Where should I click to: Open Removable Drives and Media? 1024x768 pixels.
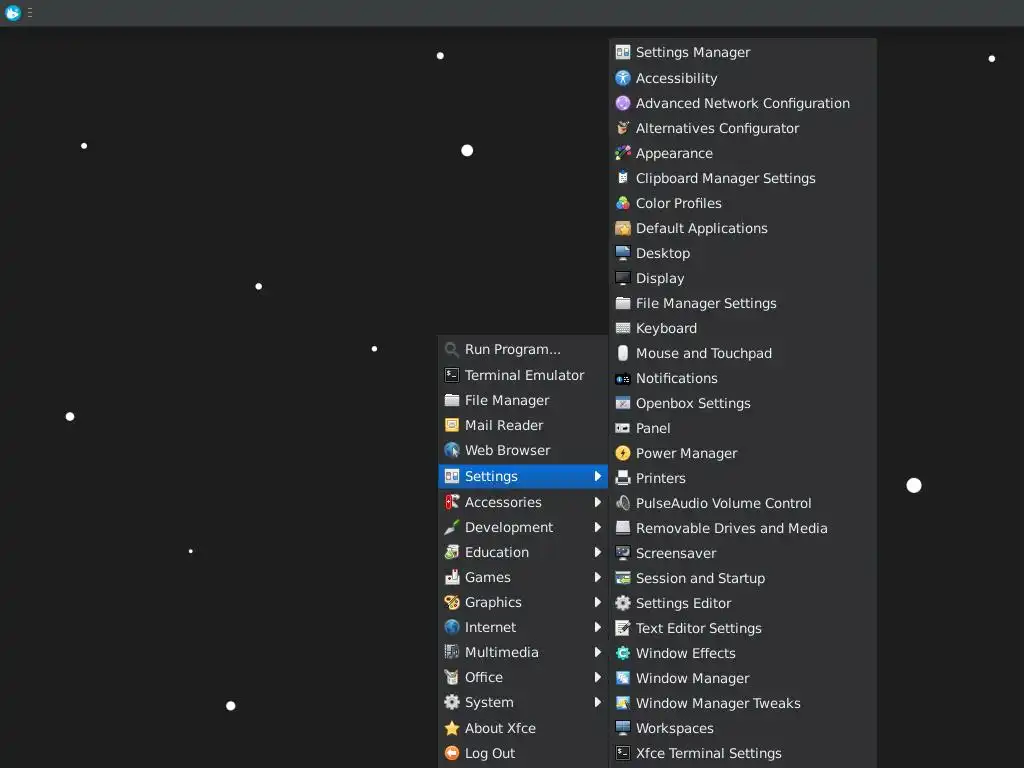(743, 528)
